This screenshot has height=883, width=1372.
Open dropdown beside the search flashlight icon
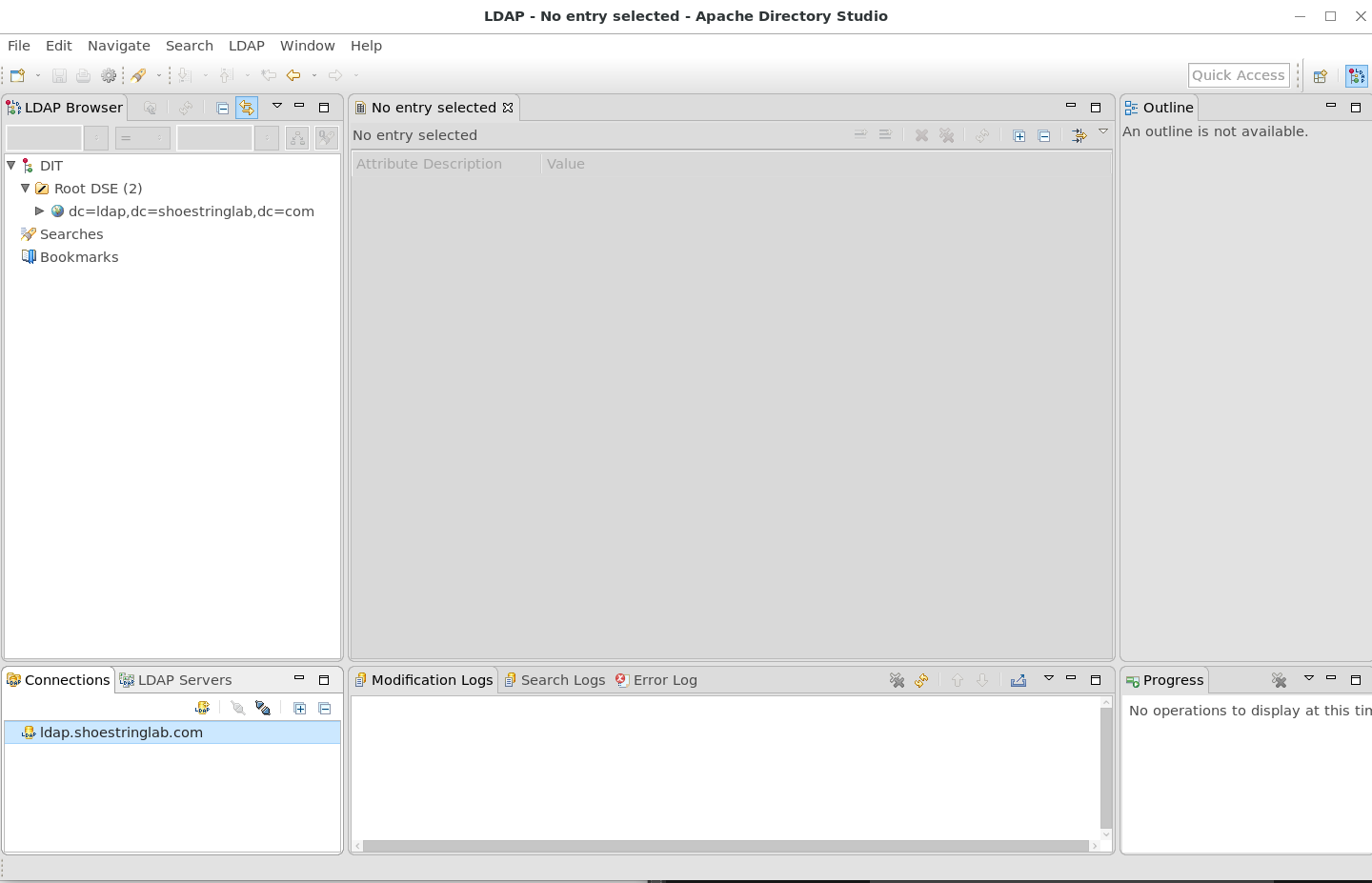(159, 75)
